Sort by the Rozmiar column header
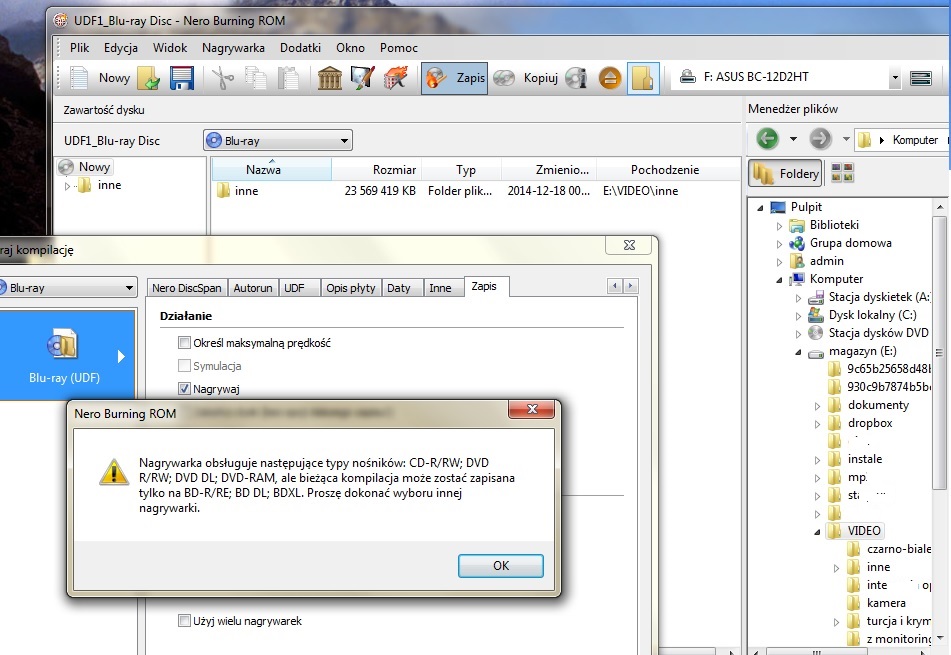This screenshot has width=951, height=655. (x=377, y=169)
